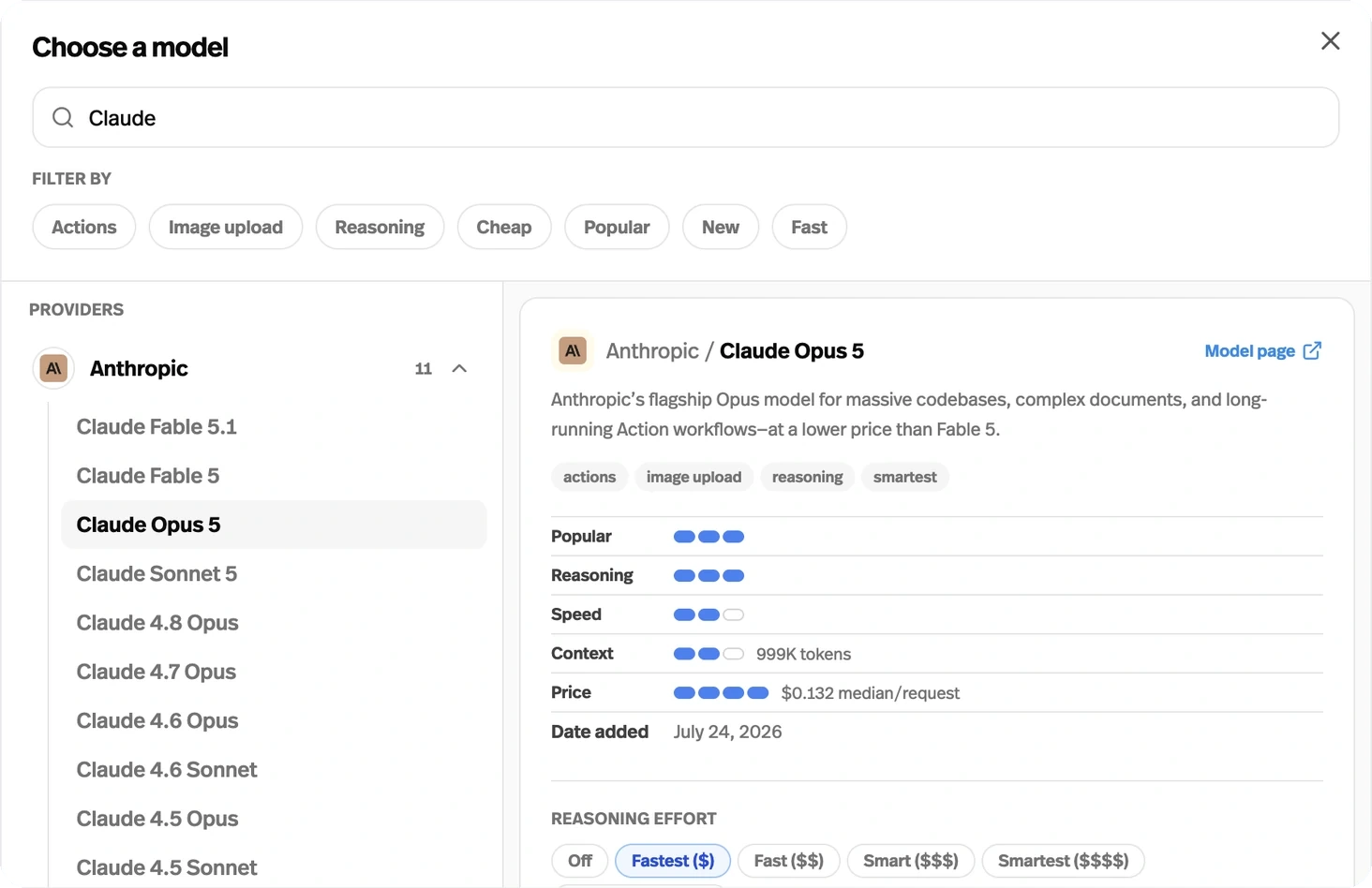Click the Speed rating indicator
Viewport: 1372px width, 888px height.
point(708,614)
